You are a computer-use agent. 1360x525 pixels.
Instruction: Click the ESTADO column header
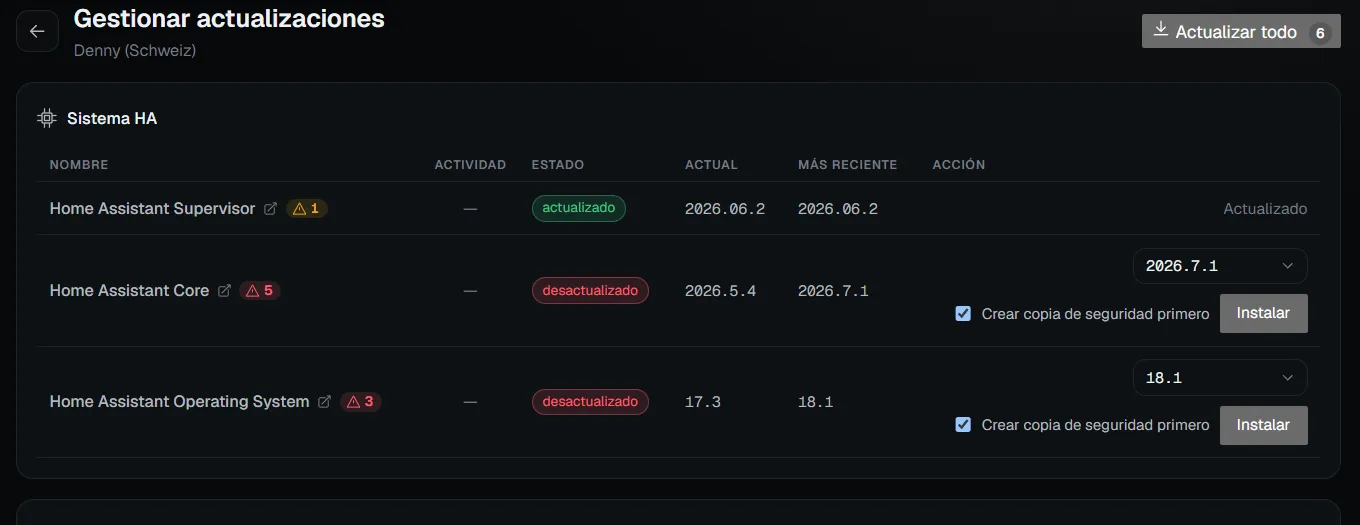(558, 165)
